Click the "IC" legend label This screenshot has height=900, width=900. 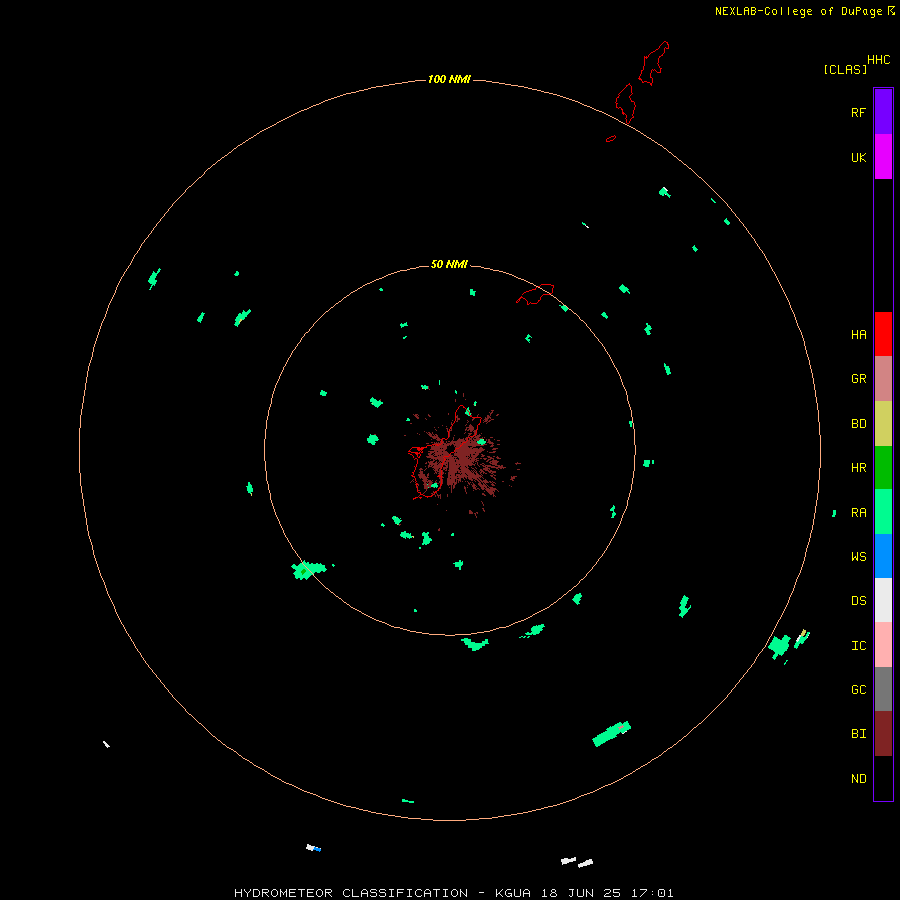click(859, 646)
